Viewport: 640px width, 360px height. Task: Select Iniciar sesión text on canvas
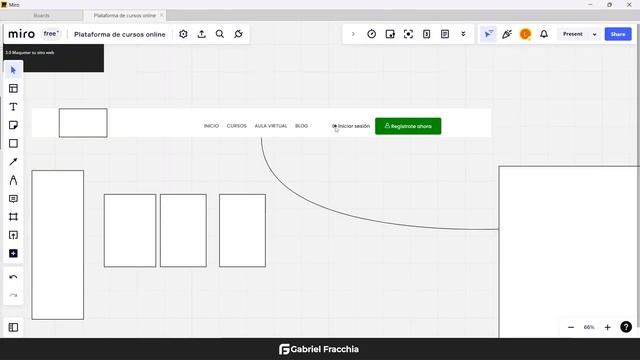[353, 126]
